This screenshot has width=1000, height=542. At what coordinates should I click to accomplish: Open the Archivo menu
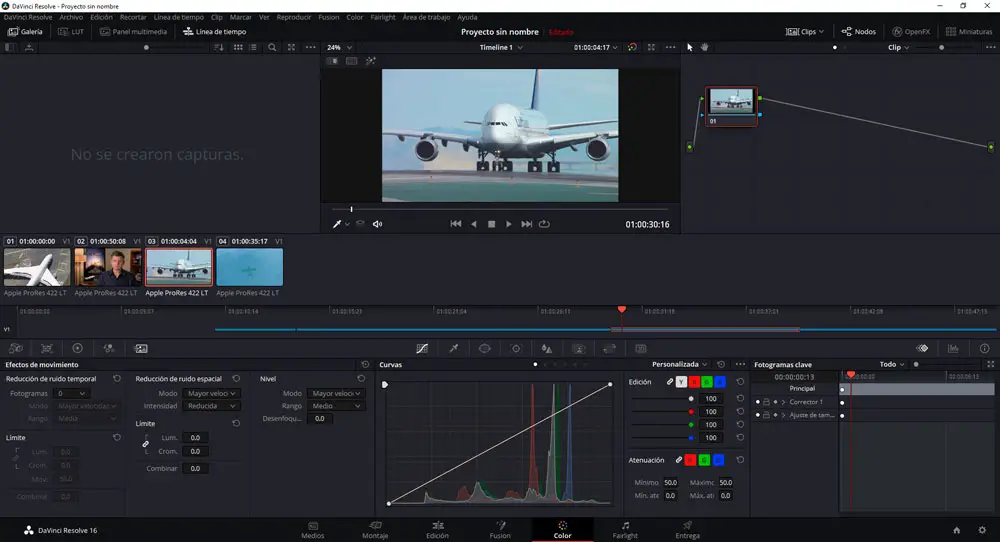pos(71,17)
